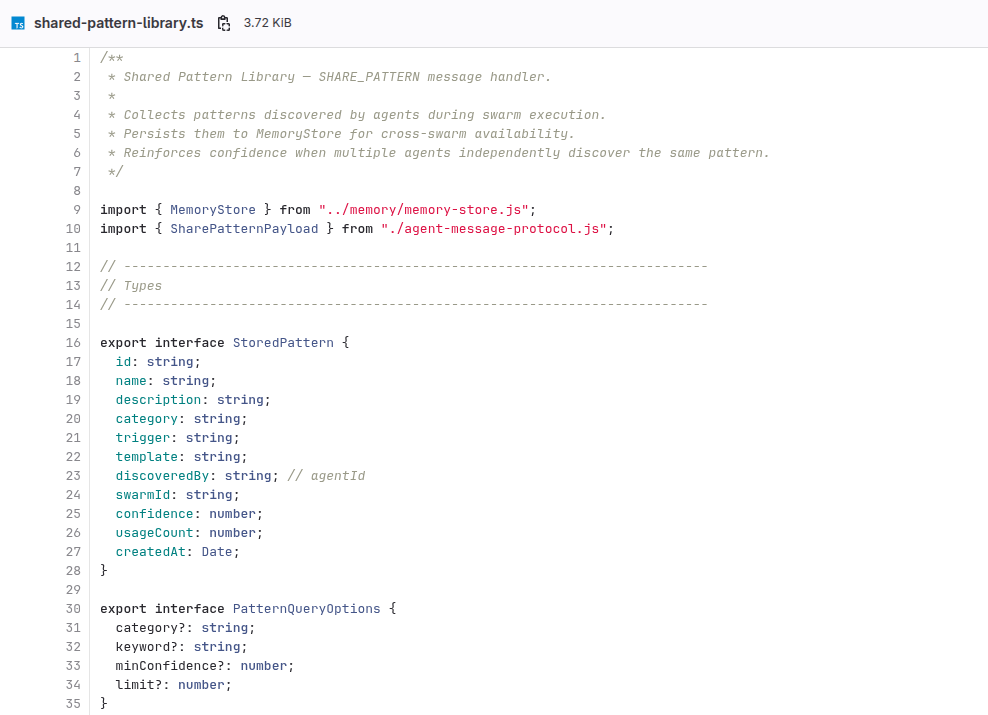Click line number 16
This screenshot has height=715, width=988.
(x=73, y=343)
